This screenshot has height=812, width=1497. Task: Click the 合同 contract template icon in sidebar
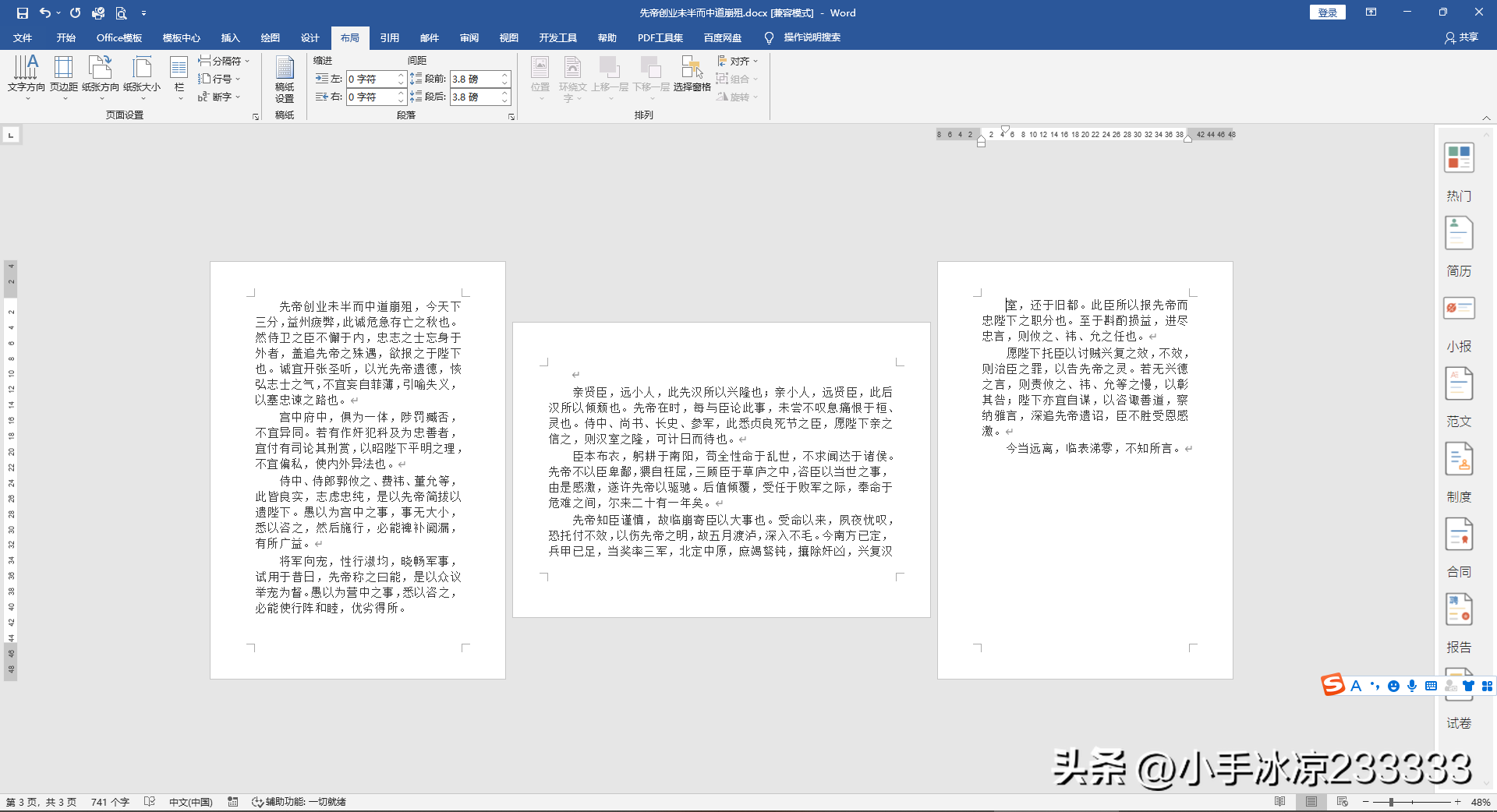1459,535
